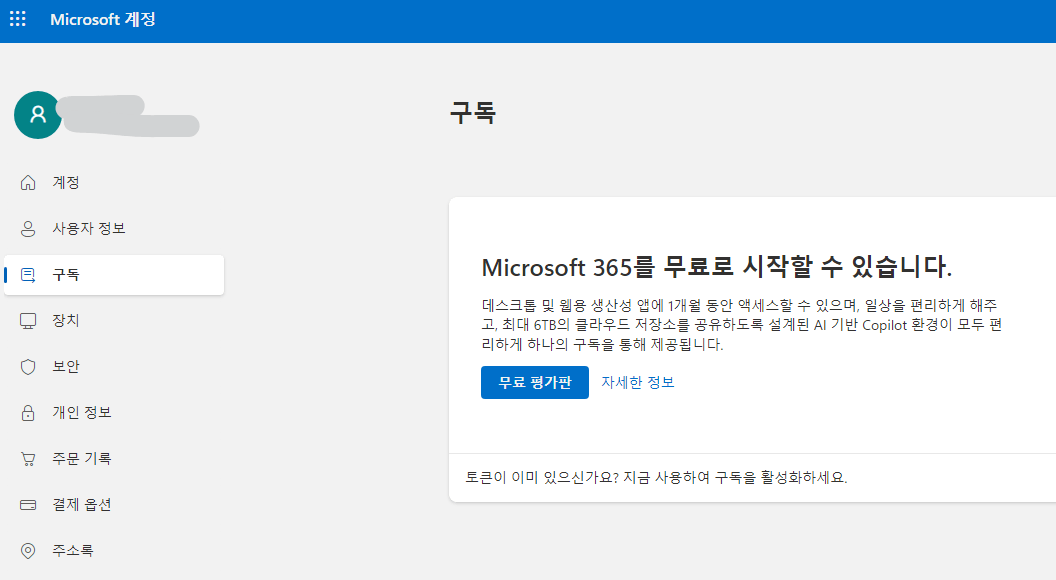The height and width of the screenshot is (580, 1056).
Task: Click the home icon next to 계정
Action: [x=28, y=183]
